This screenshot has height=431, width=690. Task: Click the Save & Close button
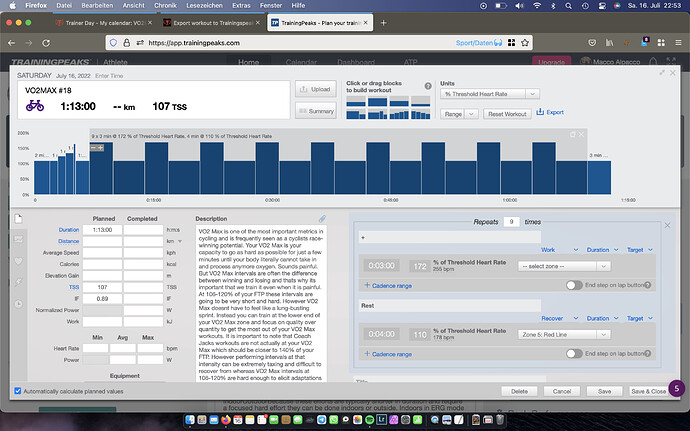648,391
